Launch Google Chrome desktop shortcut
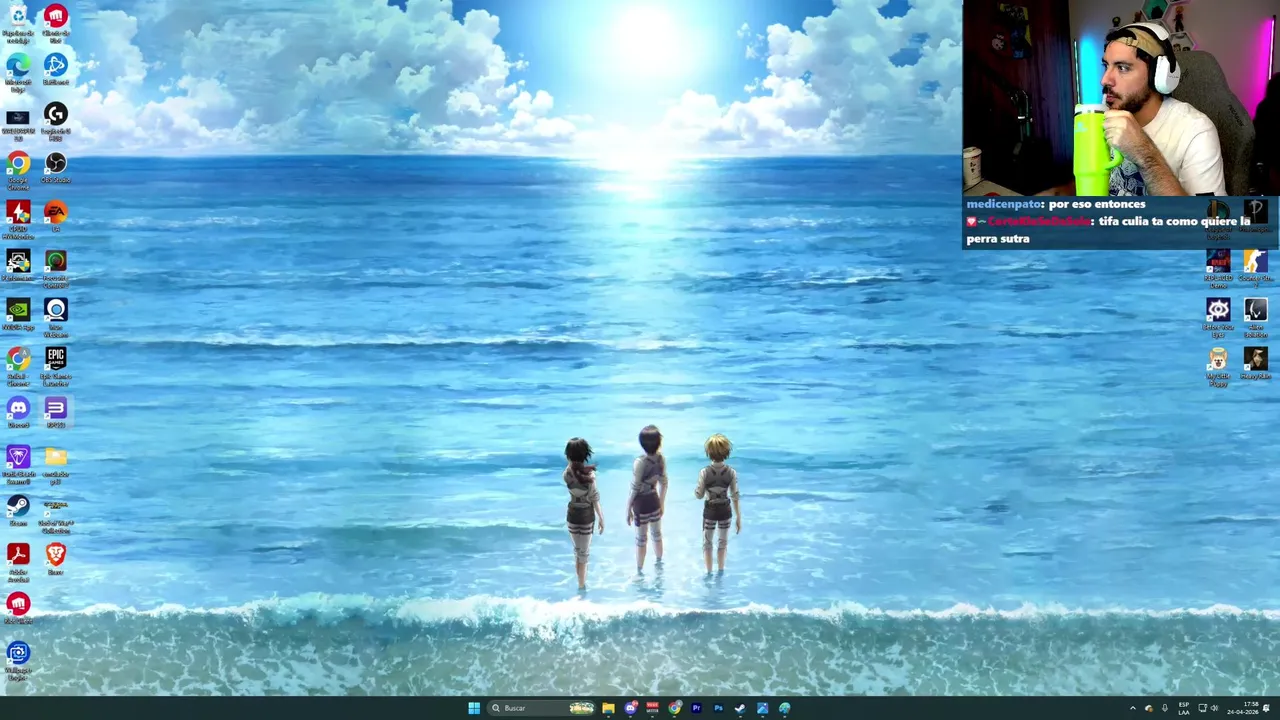 18,169
